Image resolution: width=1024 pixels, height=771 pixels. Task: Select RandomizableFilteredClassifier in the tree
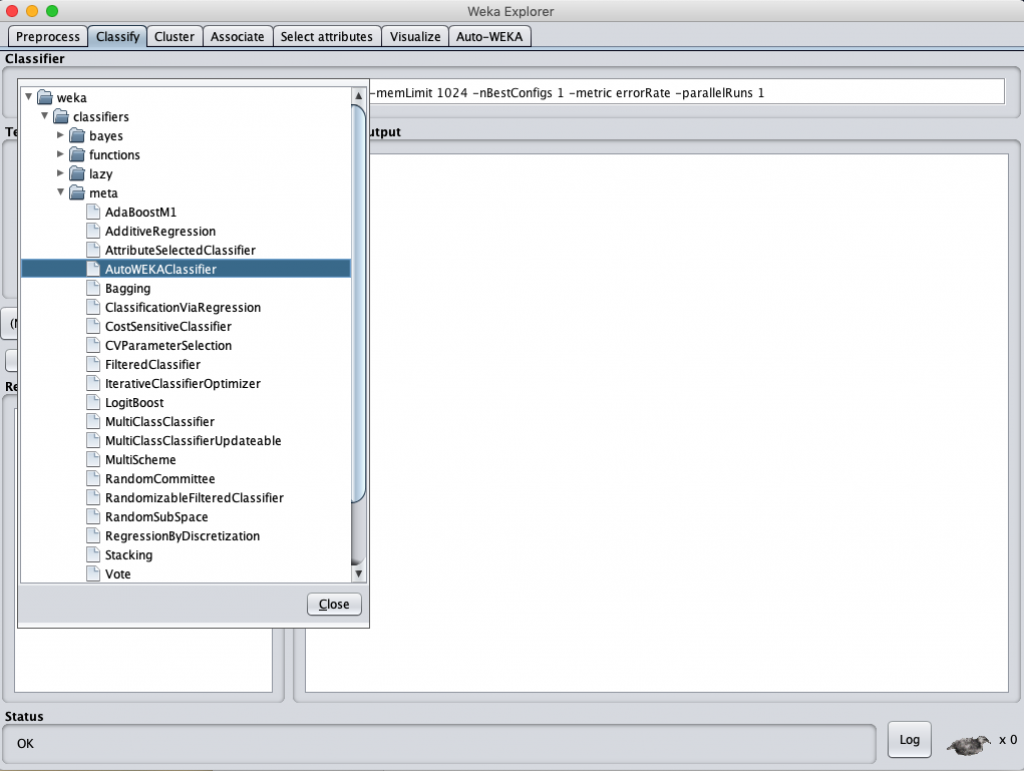tap(194, 497)
